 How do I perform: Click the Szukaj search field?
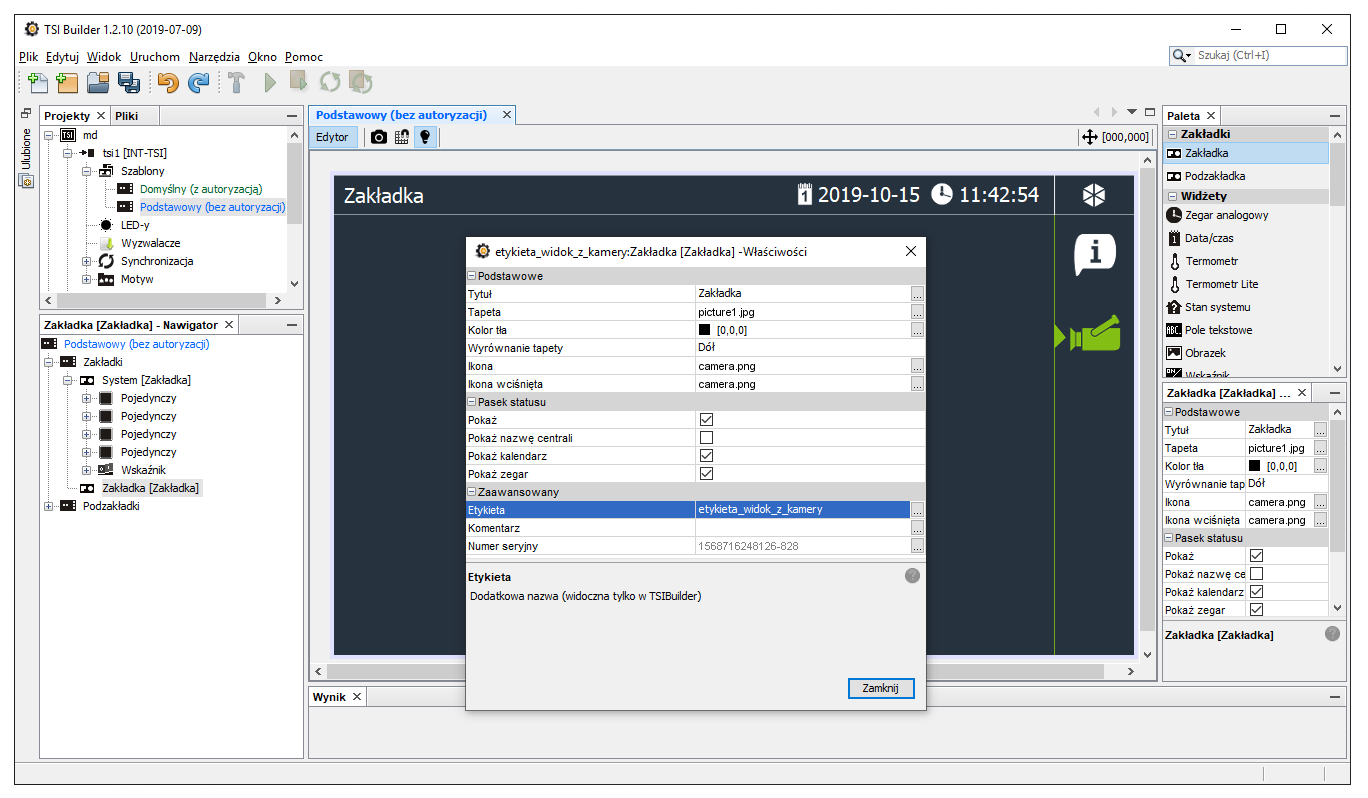pos(1265,56)
